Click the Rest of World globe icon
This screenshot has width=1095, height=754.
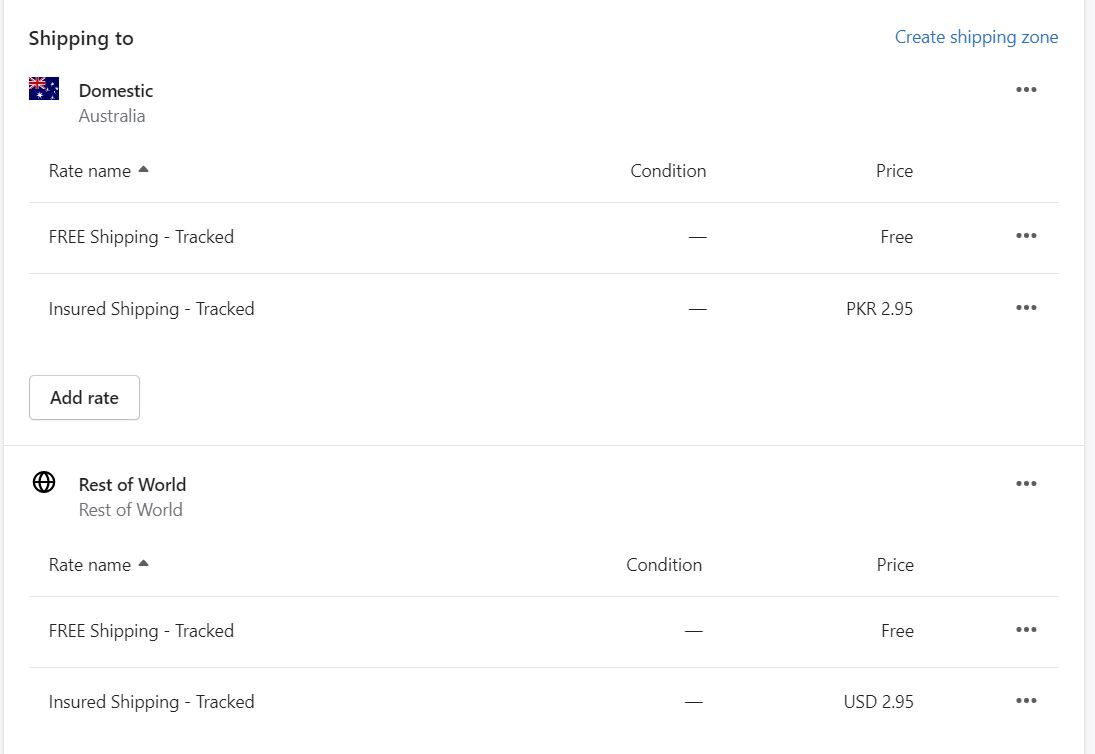[44, 483]
